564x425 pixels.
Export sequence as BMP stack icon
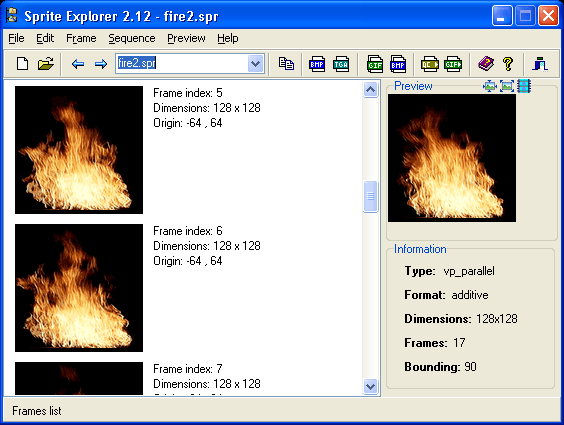click(398, 64)
